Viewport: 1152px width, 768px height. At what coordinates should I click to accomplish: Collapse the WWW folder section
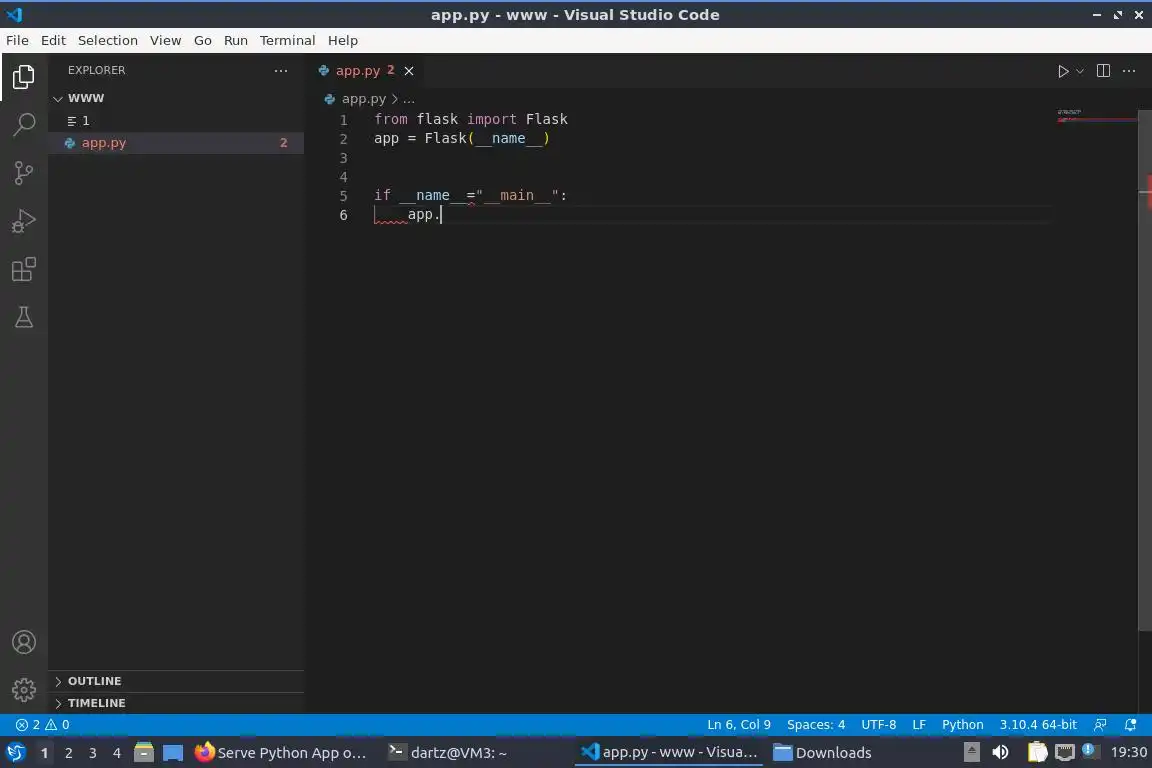click(x=176, y=98)
